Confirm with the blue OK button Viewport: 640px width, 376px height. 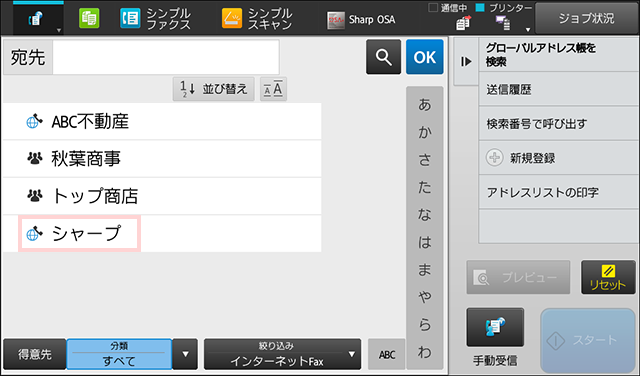click(x=424, y=57)
